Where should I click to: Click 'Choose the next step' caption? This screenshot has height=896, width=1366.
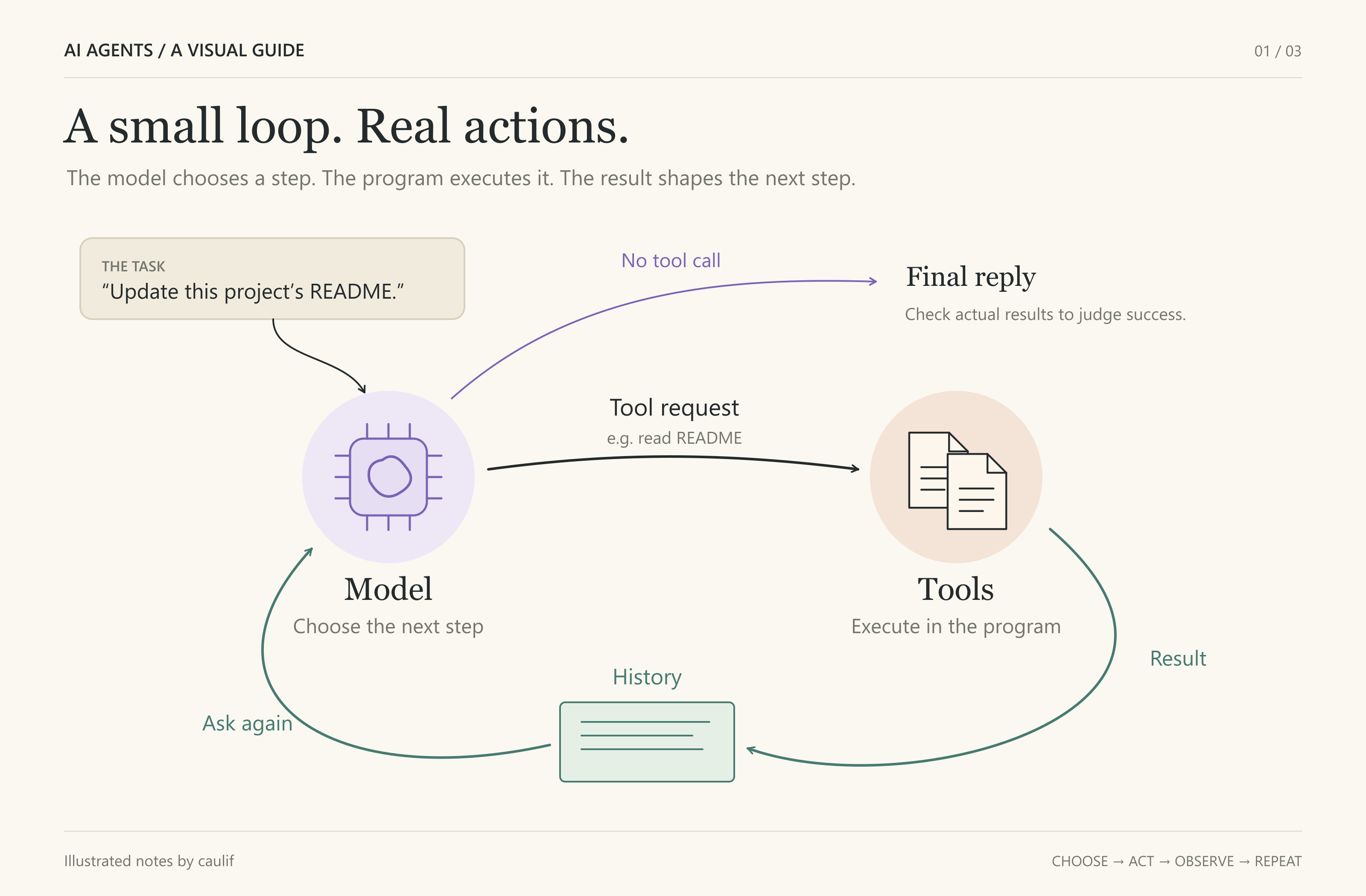tap(388, 626)
